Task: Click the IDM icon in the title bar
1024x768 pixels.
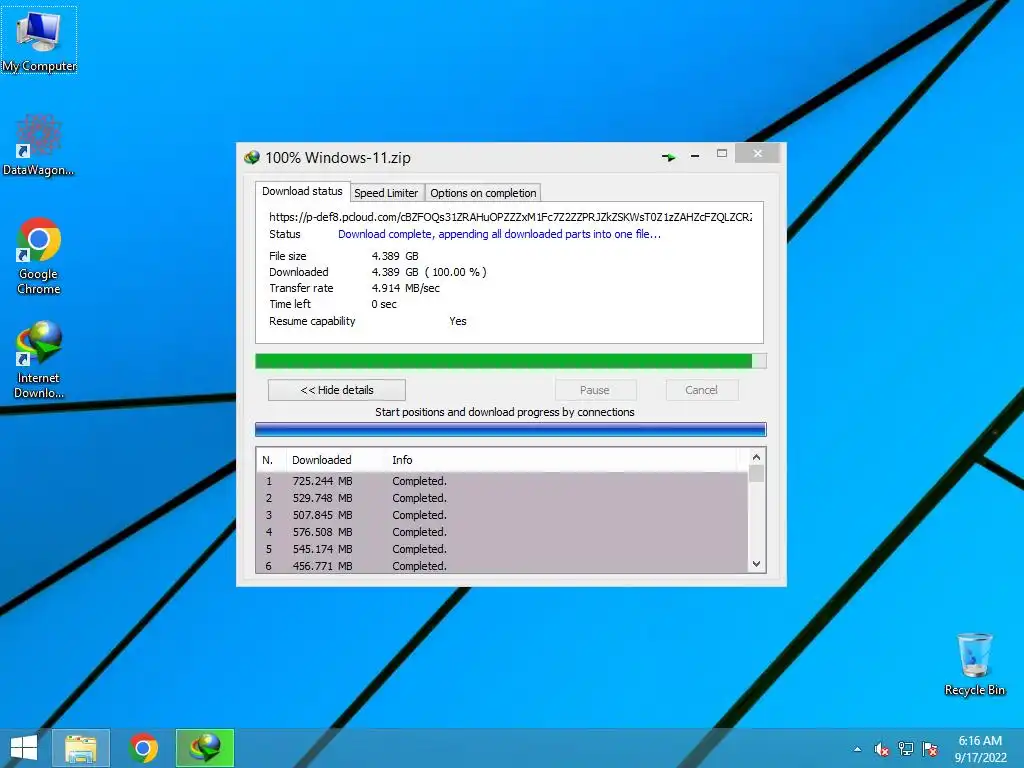Action: click(x=251, y=157)
